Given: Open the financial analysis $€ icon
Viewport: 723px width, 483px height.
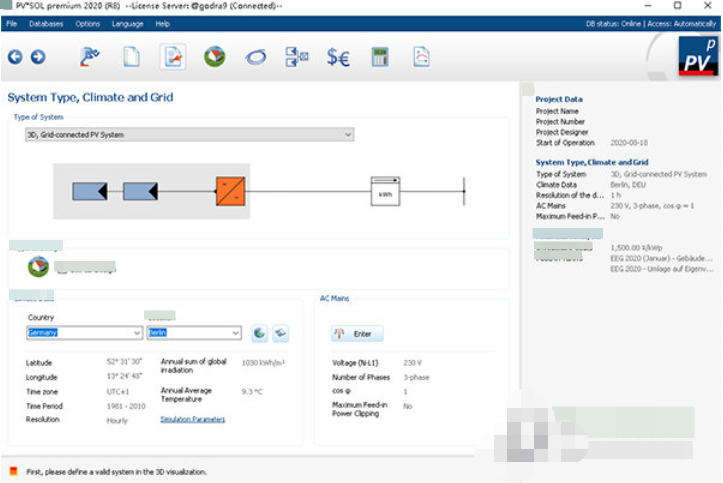Looking at the screenshot, I should [x=338, y=57].
